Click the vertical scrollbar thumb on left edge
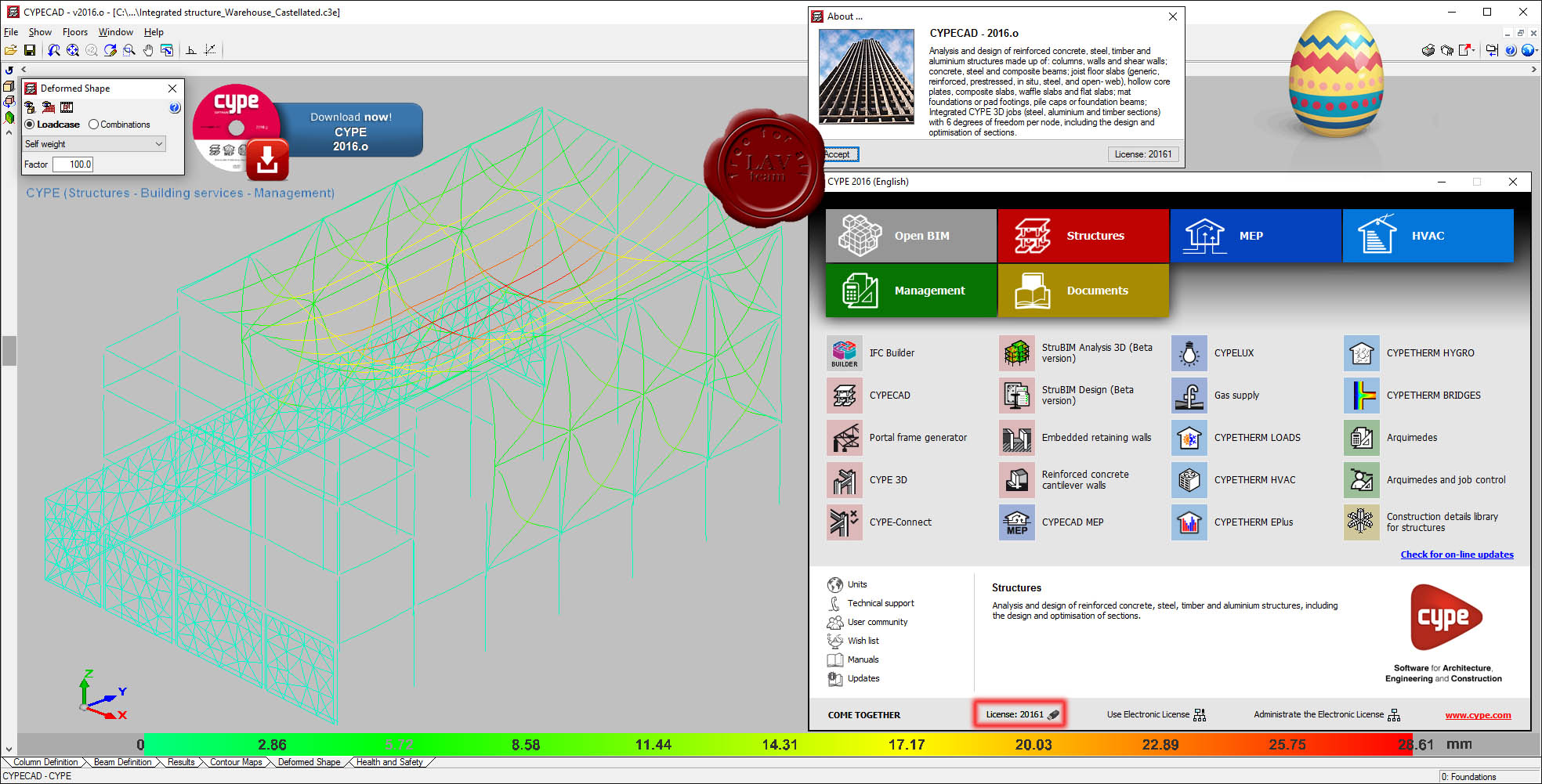 pyautogui.click(x=9, y=351)
